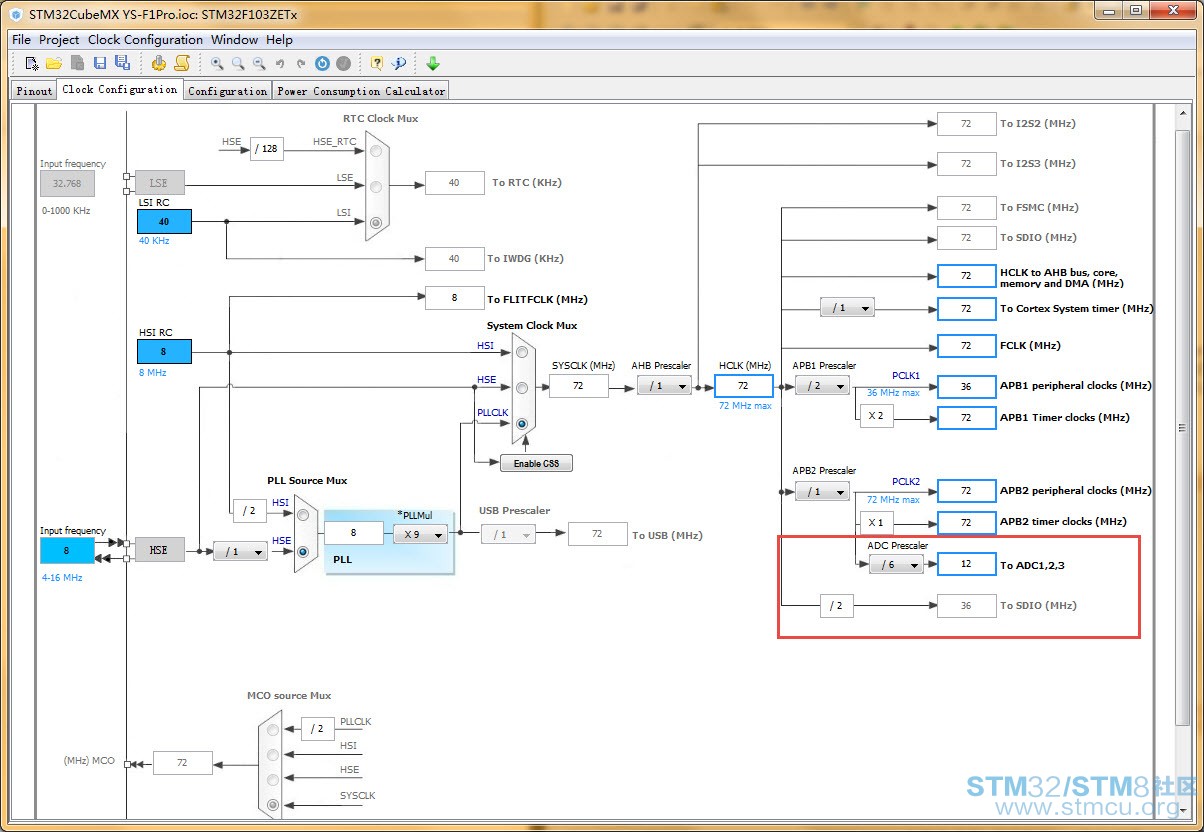Open the APB2 Prescaler dropdown
The height and width of the screenshot is (832, 1204).
[x=822, y=491]
